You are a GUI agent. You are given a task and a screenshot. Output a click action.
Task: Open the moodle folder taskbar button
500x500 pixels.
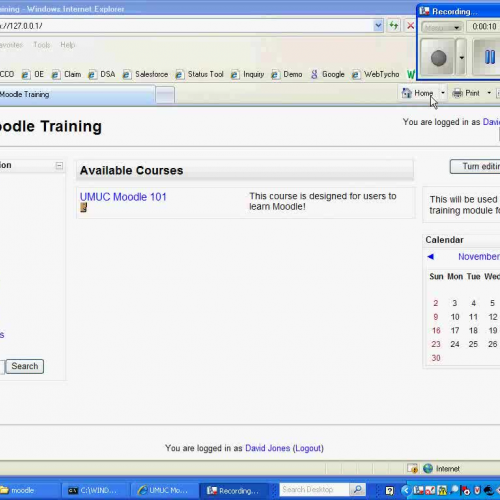click(29, 490)
